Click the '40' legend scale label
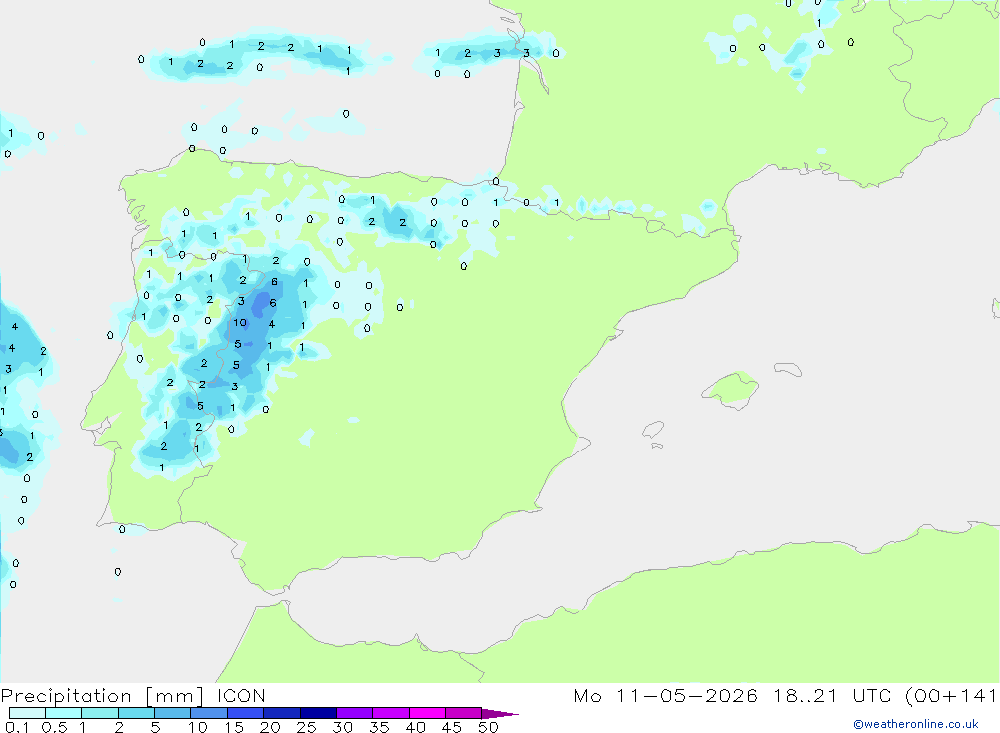Screen dimensions: 1000x733 click(x=416, y=727)
